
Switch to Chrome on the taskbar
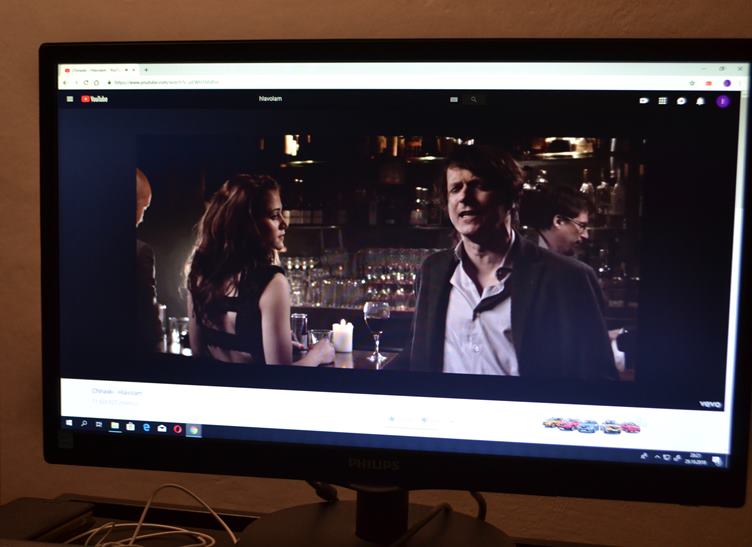pos(193,430)
